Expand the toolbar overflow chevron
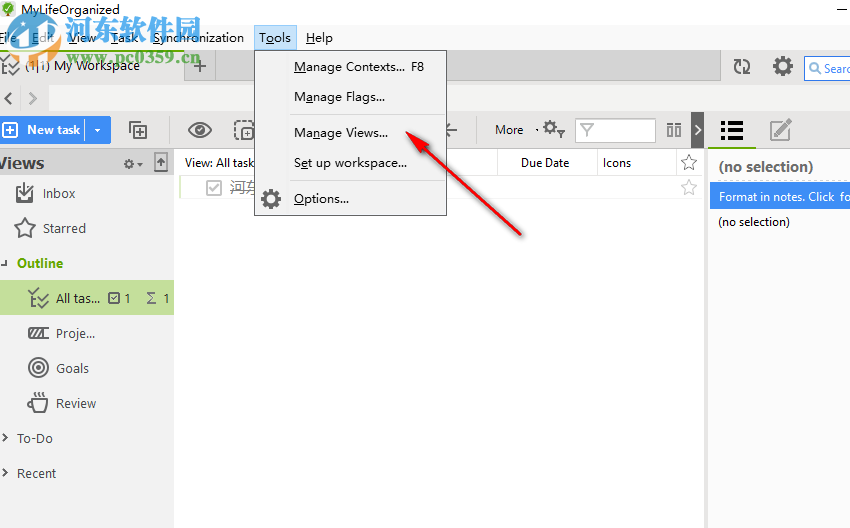Screen dimensions: 850x528 point(698,130)
